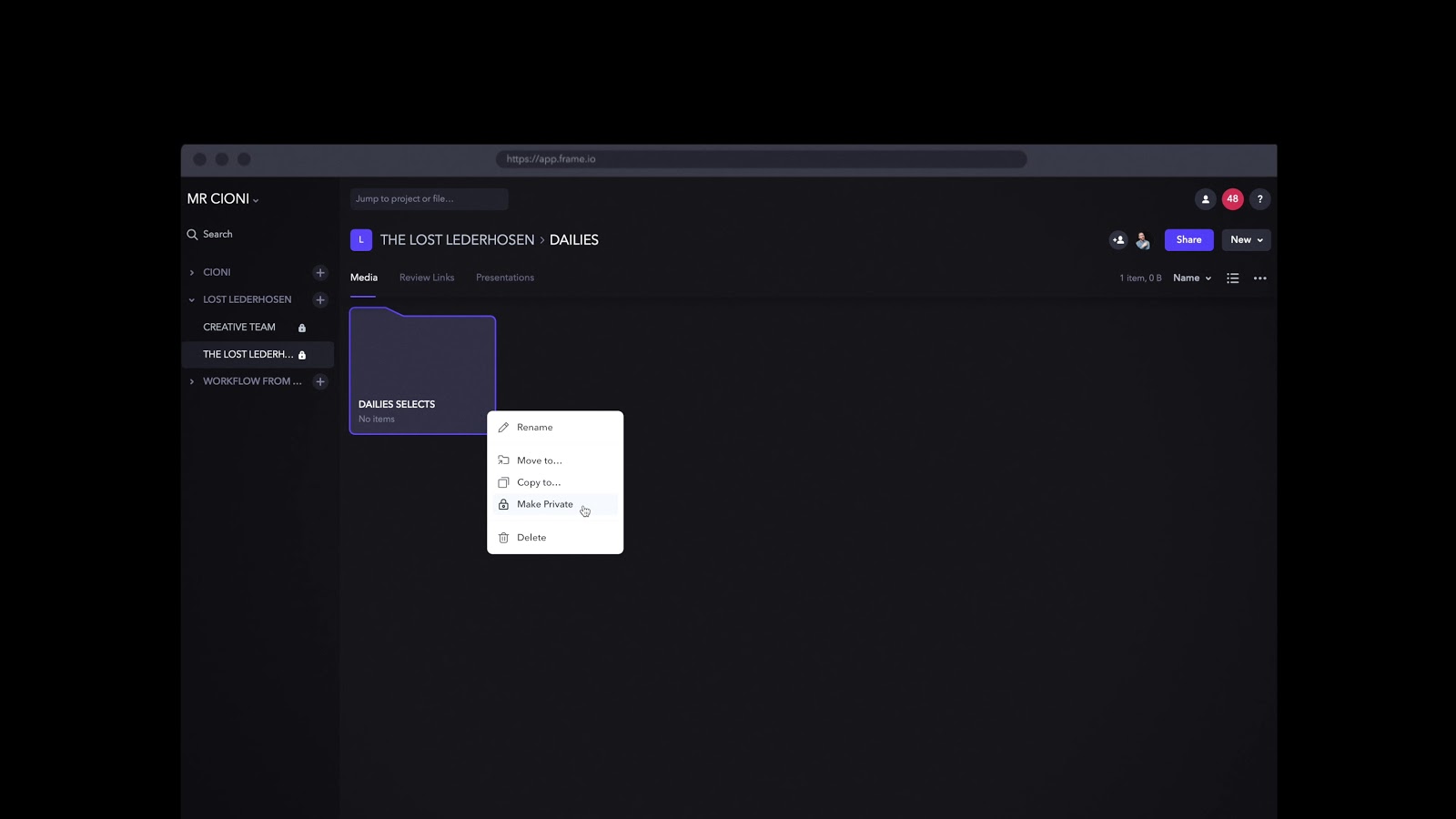The image size is (1456, 819).
Task: Choose Copy to... in context menu
Action: click(x=555, y=482)
